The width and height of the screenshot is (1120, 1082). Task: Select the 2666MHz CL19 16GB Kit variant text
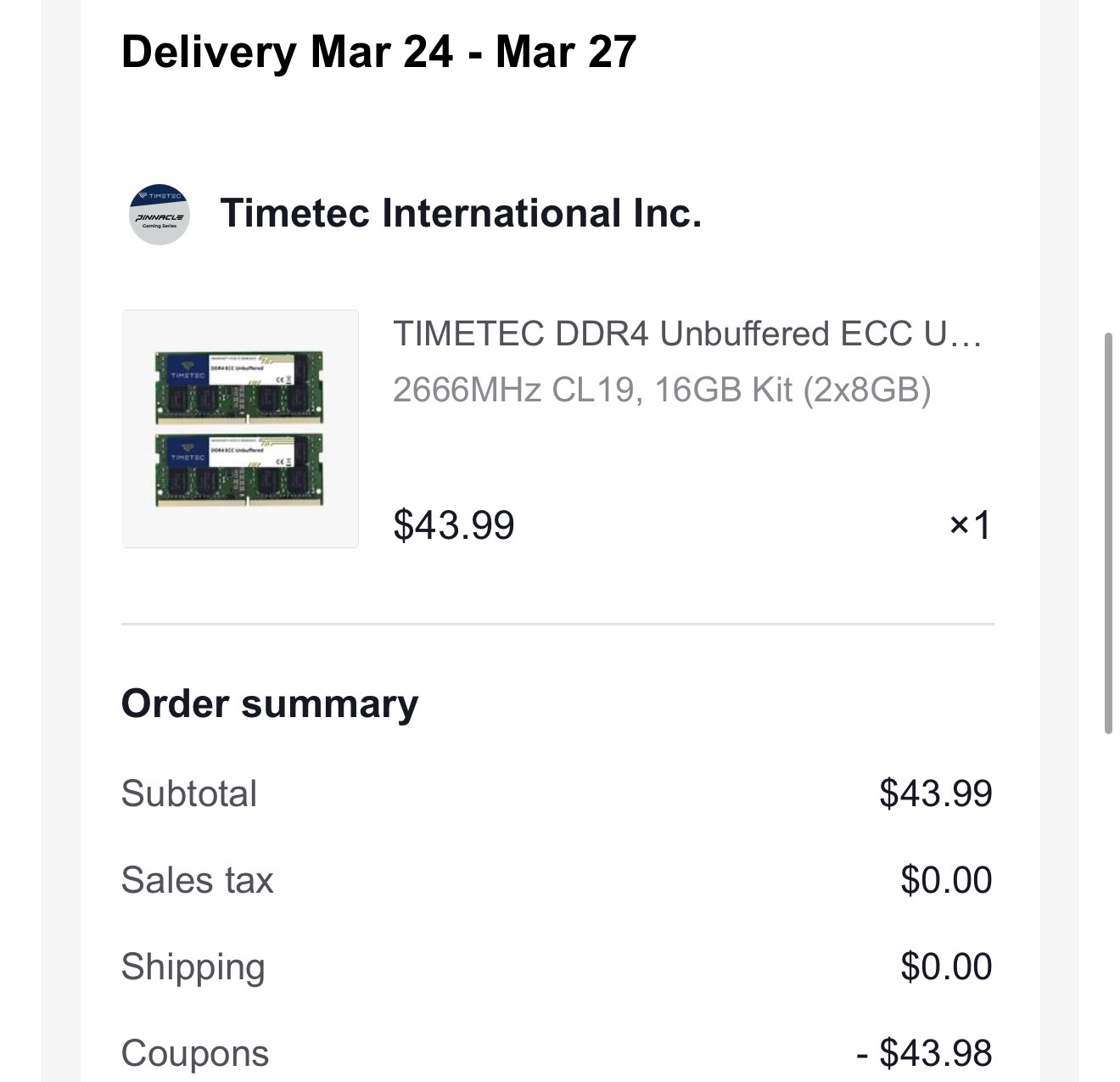662,390
